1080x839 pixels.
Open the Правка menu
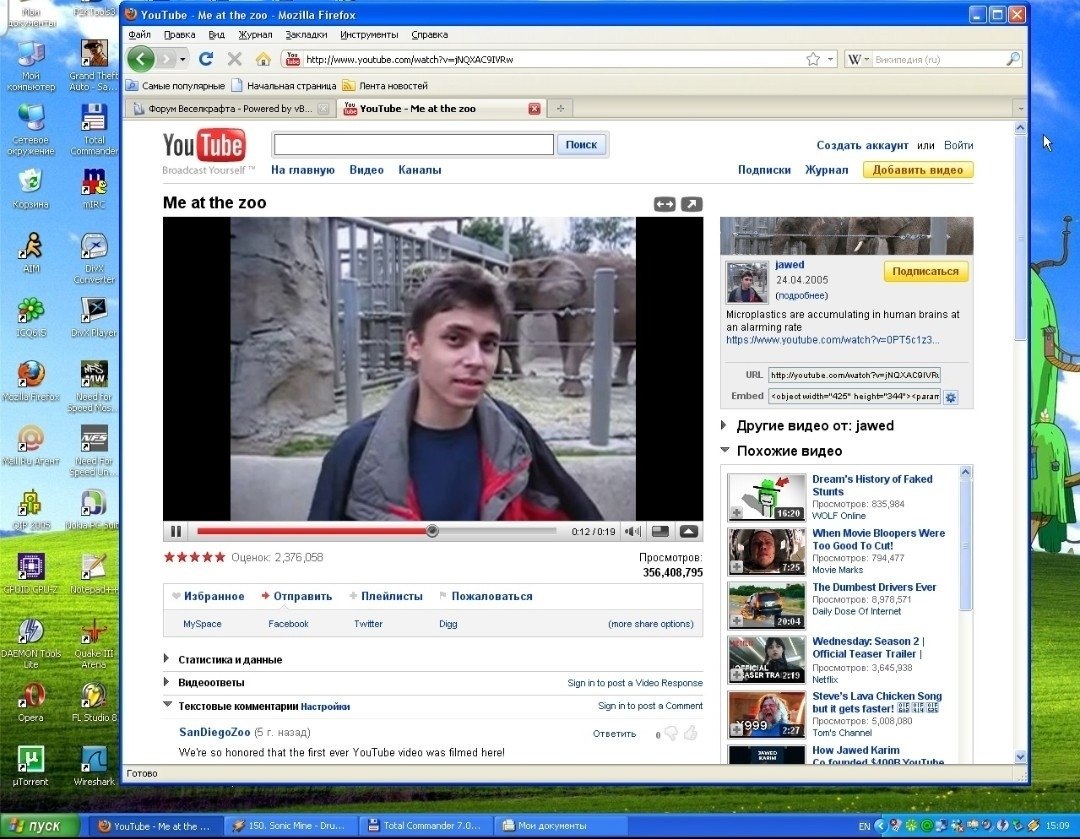pyautogui.click(x=179, y=34)
